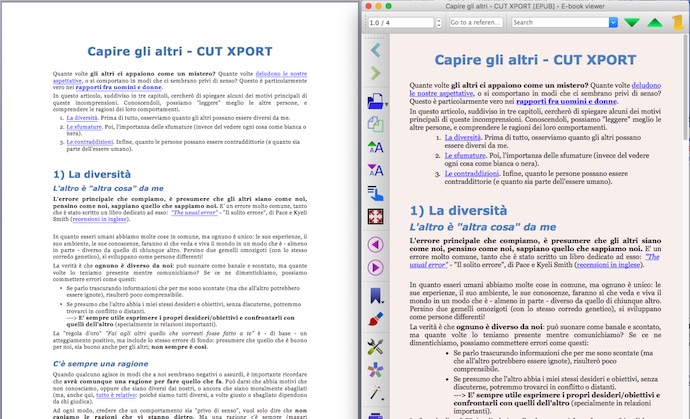
Task: Copy selection to clipboard icon
Action: pyautogui.click(x=375, y=124)
